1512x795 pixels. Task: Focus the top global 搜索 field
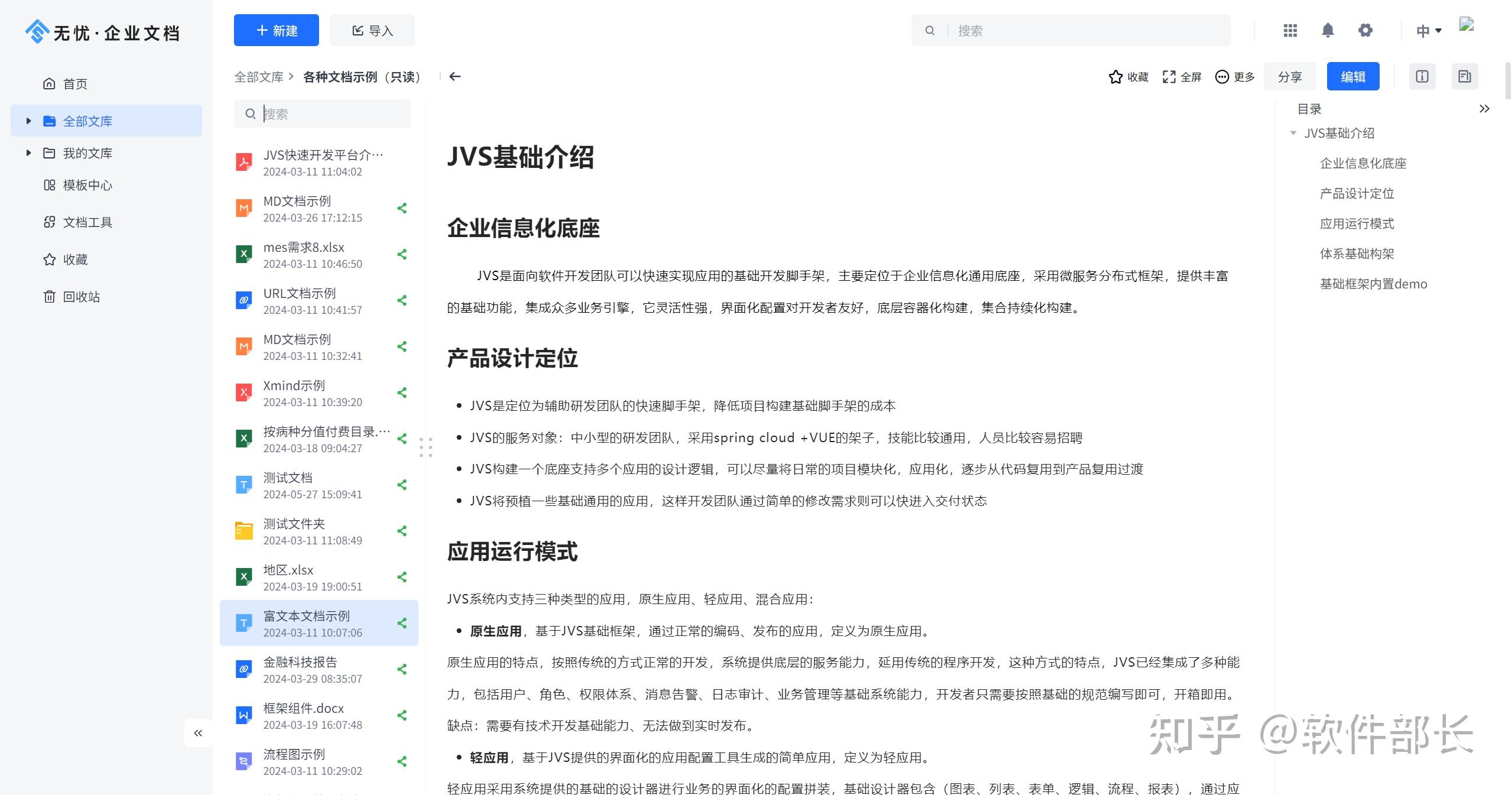pos(1071,30)
